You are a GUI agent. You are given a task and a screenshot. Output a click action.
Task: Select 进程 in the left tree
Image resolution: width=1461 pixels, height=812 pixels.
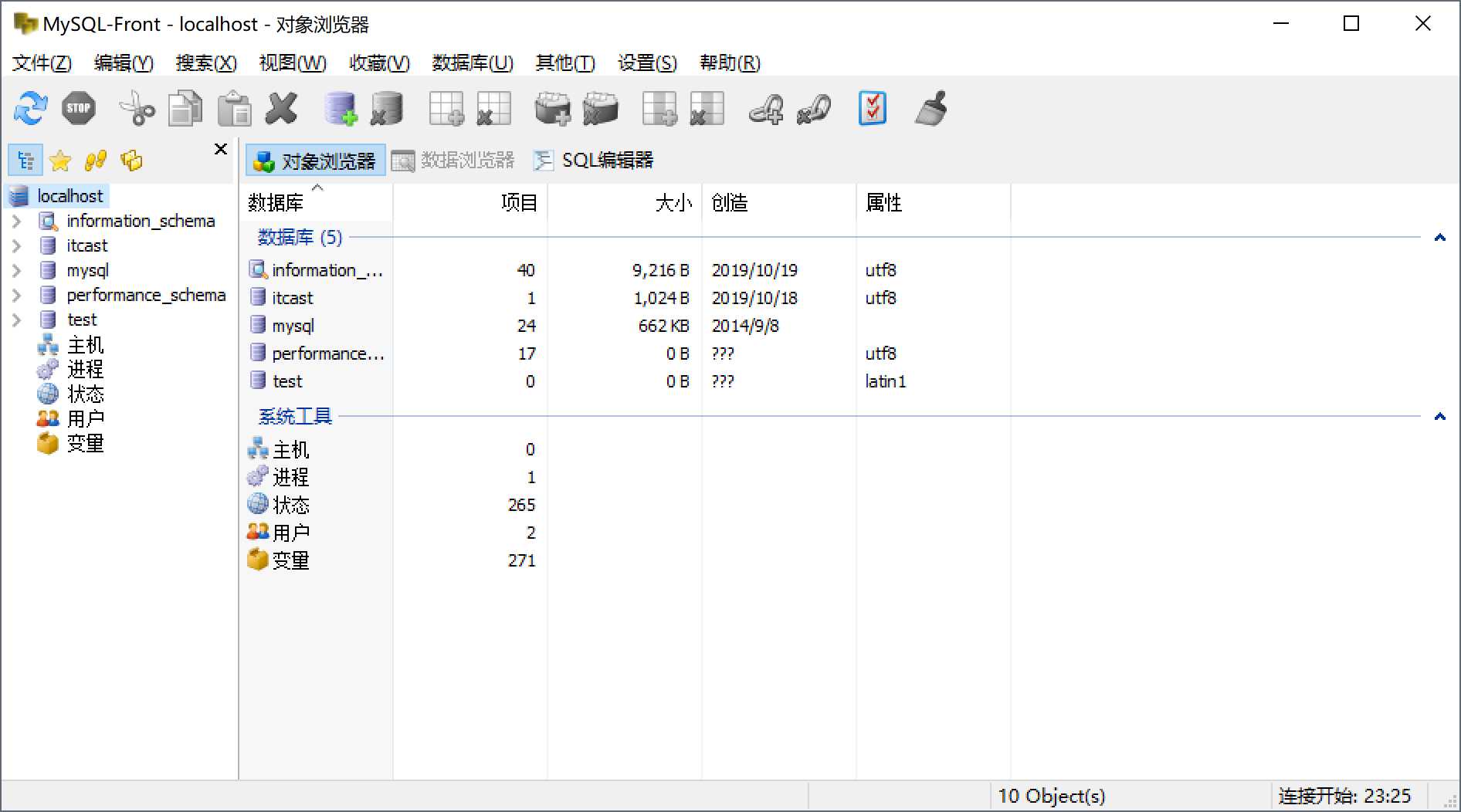85,370
